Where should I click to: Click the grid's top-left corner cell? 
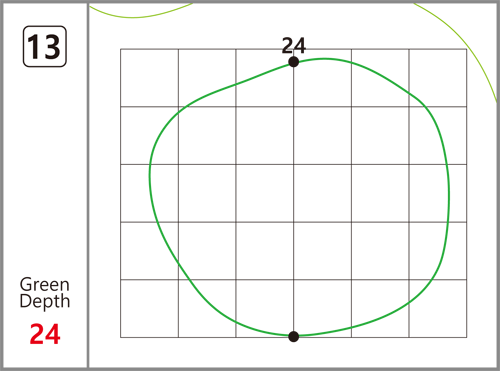coord(149,78)
